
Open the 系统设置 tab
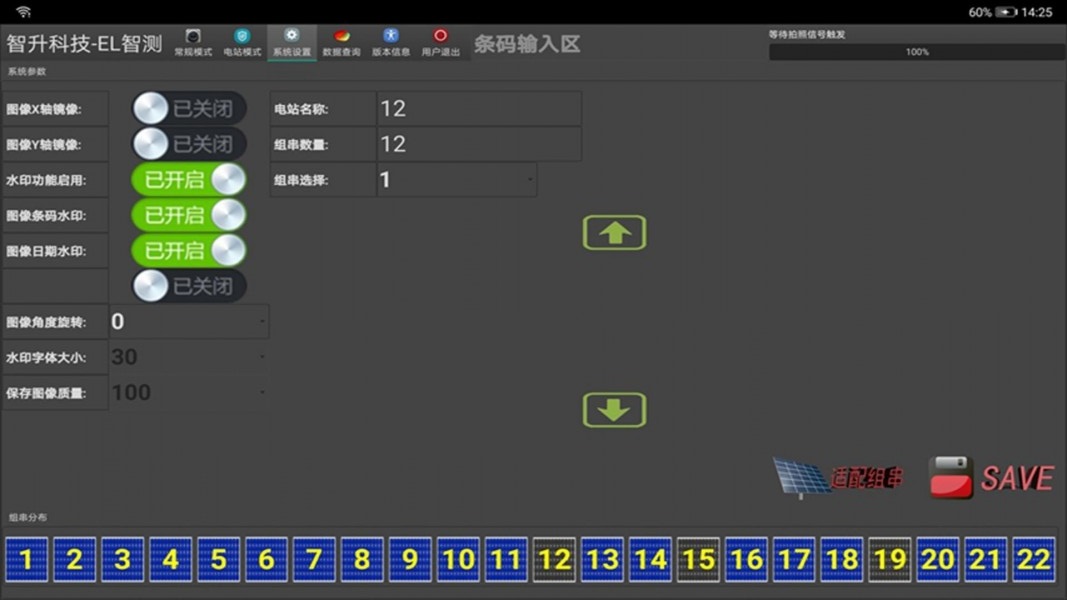coord(292,42)
